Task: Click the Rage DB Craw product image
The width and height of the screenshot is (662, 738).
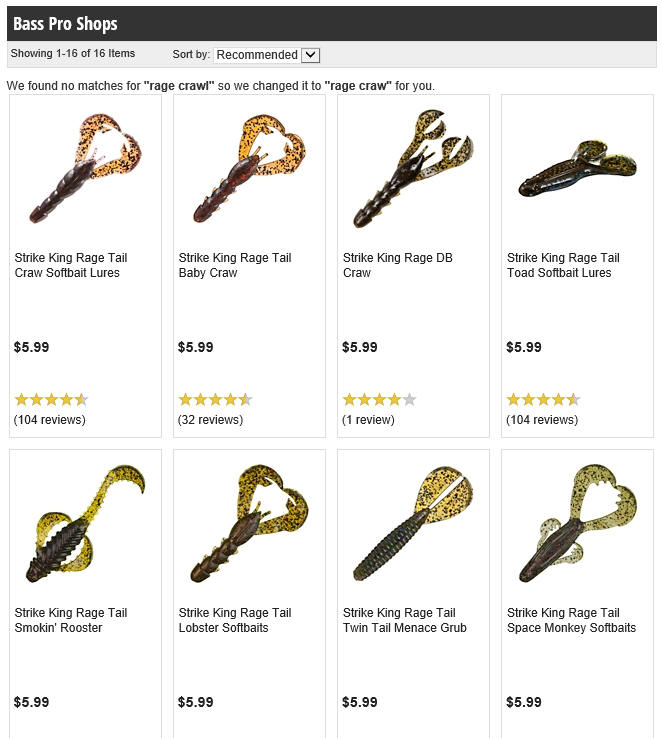Action: (x=413, y=169)
